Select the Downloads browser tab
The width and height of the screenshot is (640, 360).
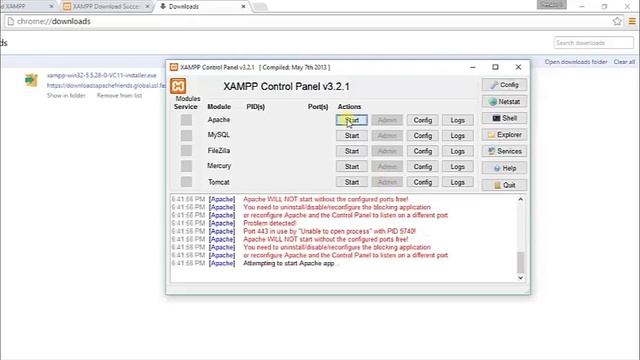[x=202, y=7]
